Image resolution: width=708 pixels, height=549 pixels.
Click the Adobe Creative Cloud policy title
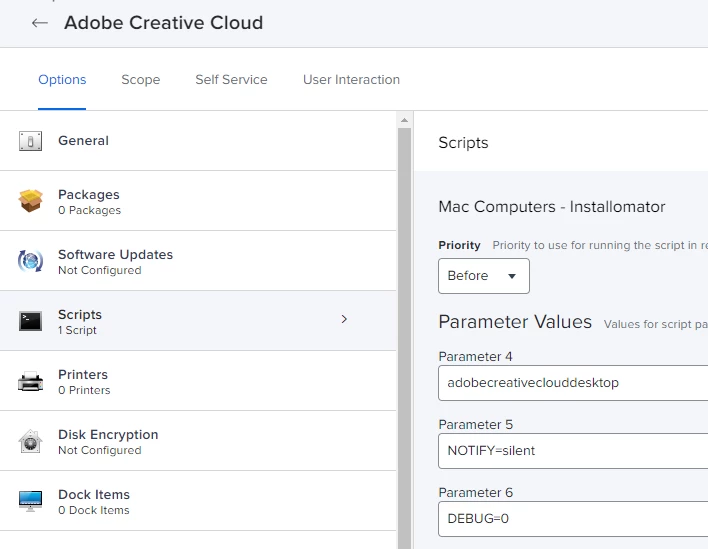click(x=163, y=23)
